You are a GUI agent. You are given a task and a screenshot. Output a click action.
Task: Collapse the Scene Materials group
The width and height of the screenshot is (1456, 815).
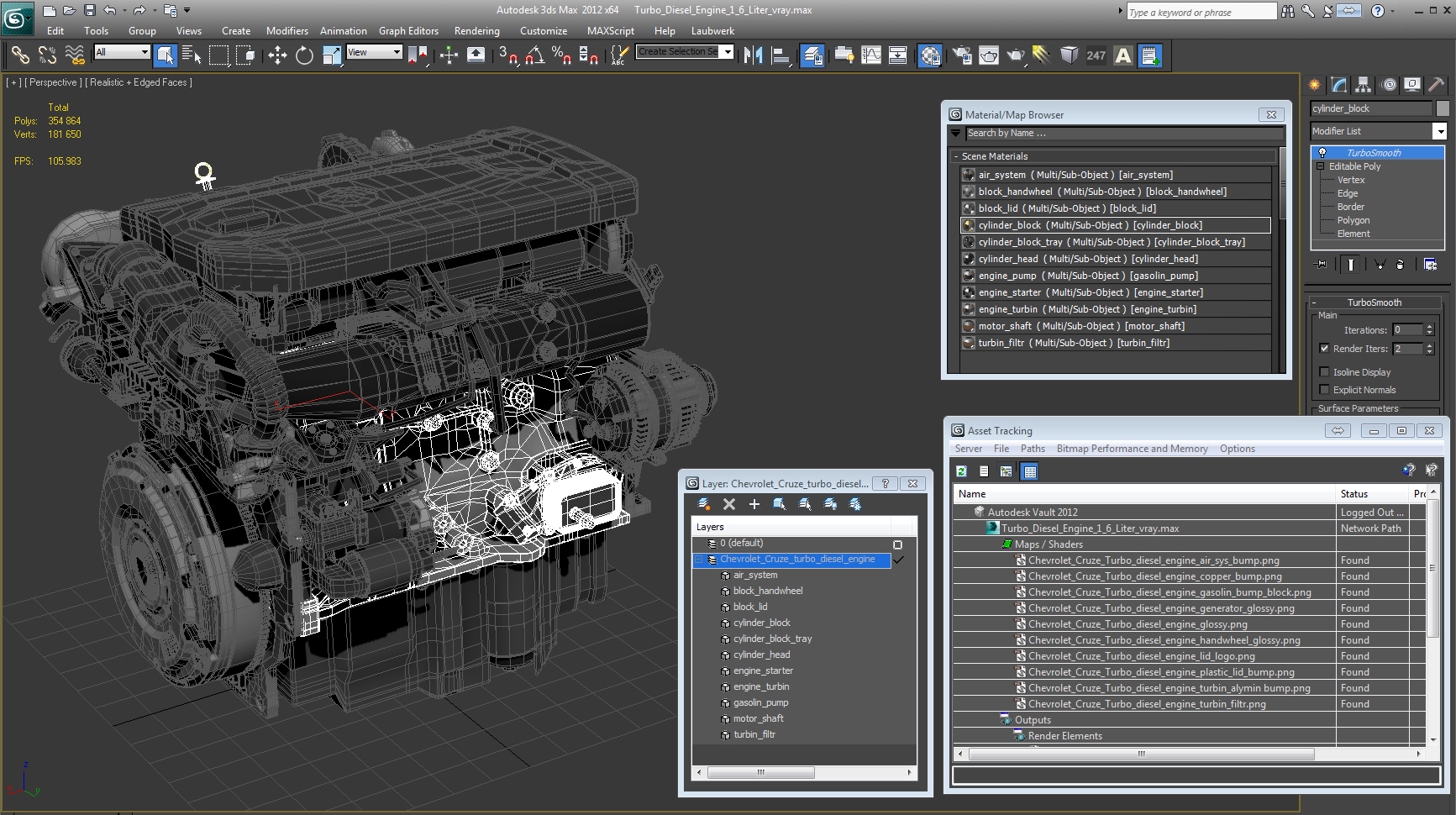click(956, 156)
